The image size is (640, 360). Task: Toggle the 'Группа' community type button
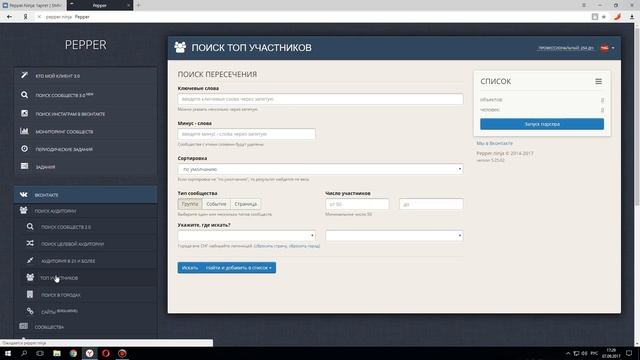(x=190, y=204)
